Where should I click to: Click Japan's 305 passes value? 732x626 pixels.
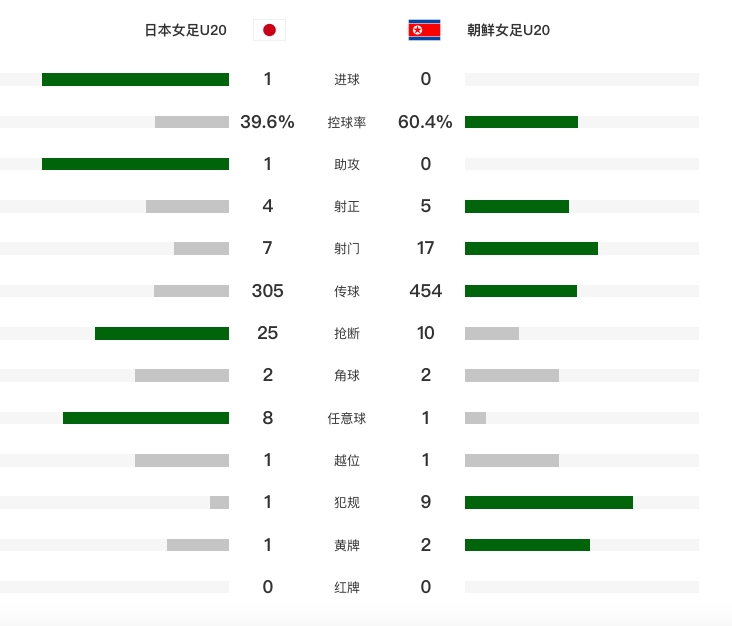coord(267,291)
